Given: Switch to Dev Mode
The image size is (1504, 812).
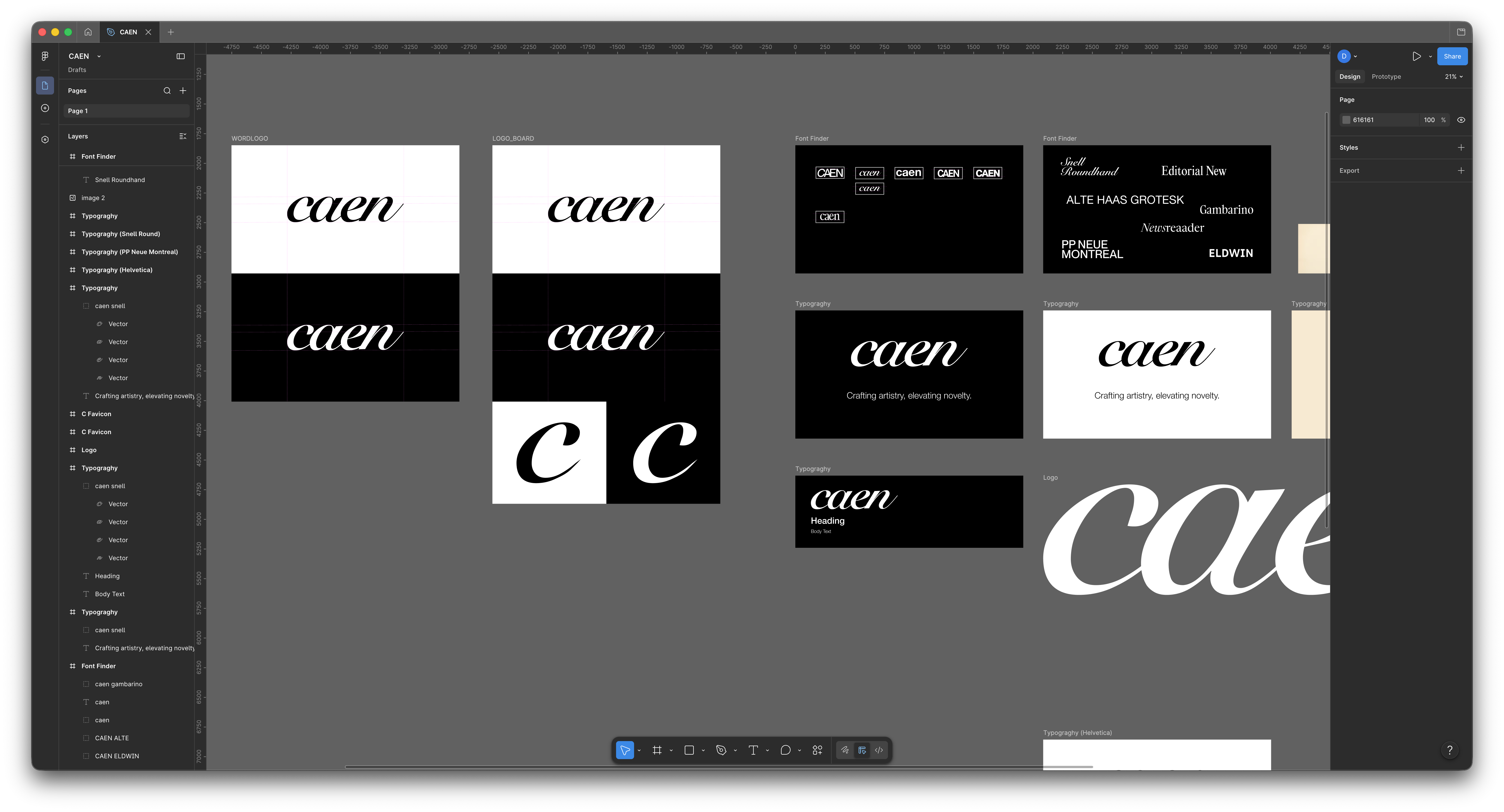Looking at the screenshot, I should coord(879,750).
